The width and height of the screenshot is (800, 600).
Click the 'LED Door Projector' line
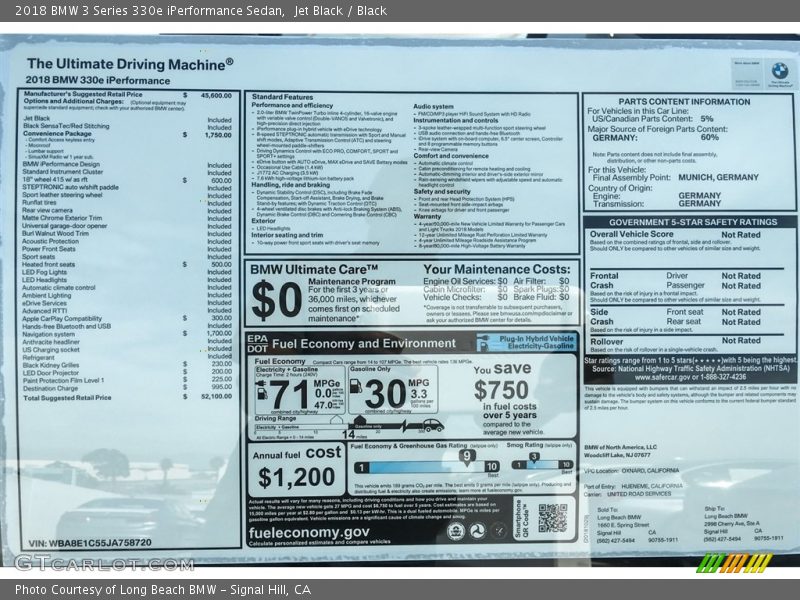click(51, 372)
